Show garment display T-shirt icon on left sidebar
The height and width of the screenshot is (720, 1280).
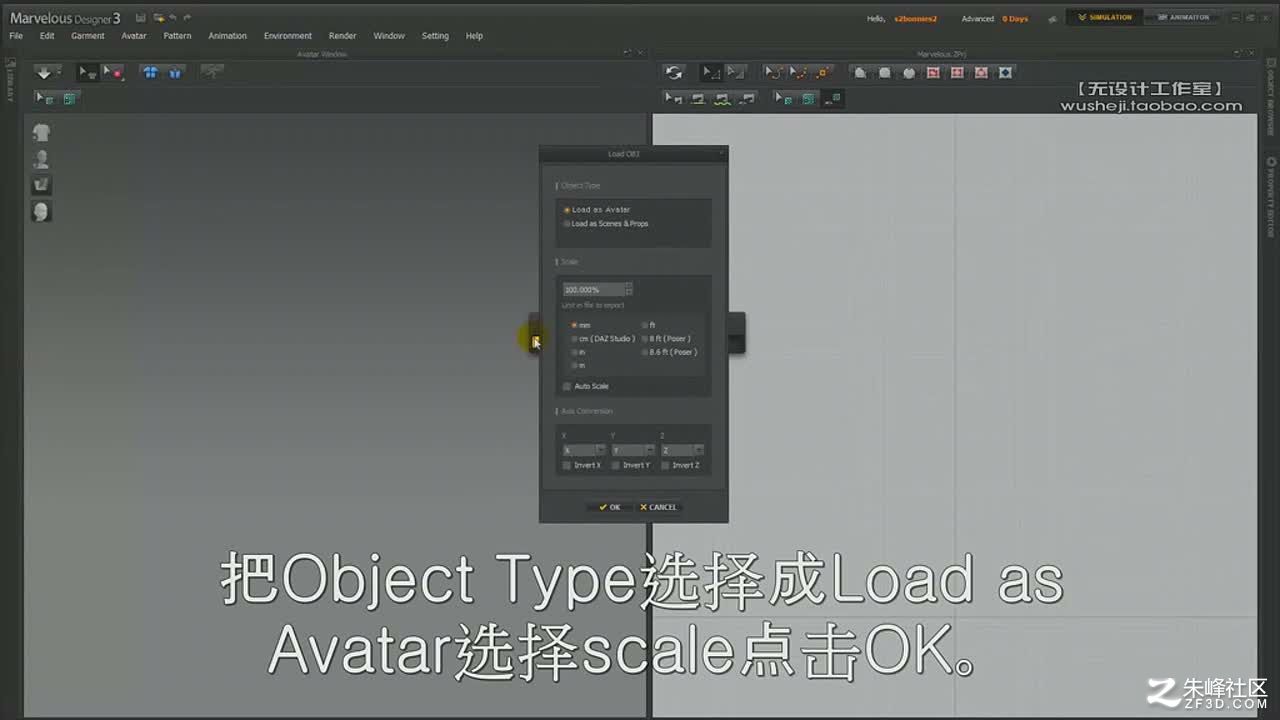coord(41,132)
